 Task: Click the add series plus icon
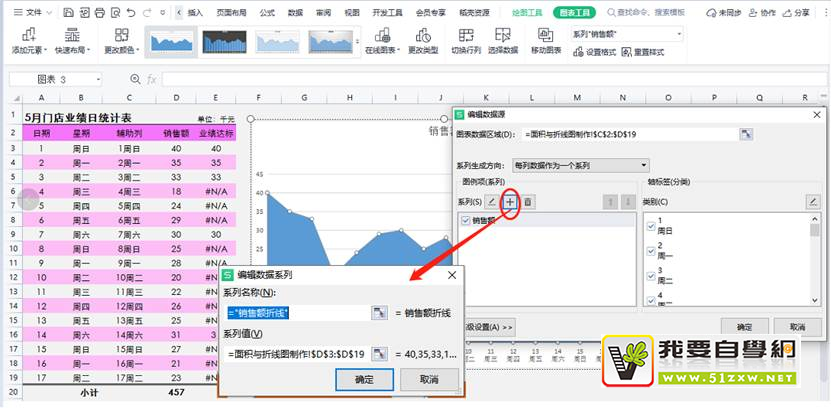tap(510, 202)
